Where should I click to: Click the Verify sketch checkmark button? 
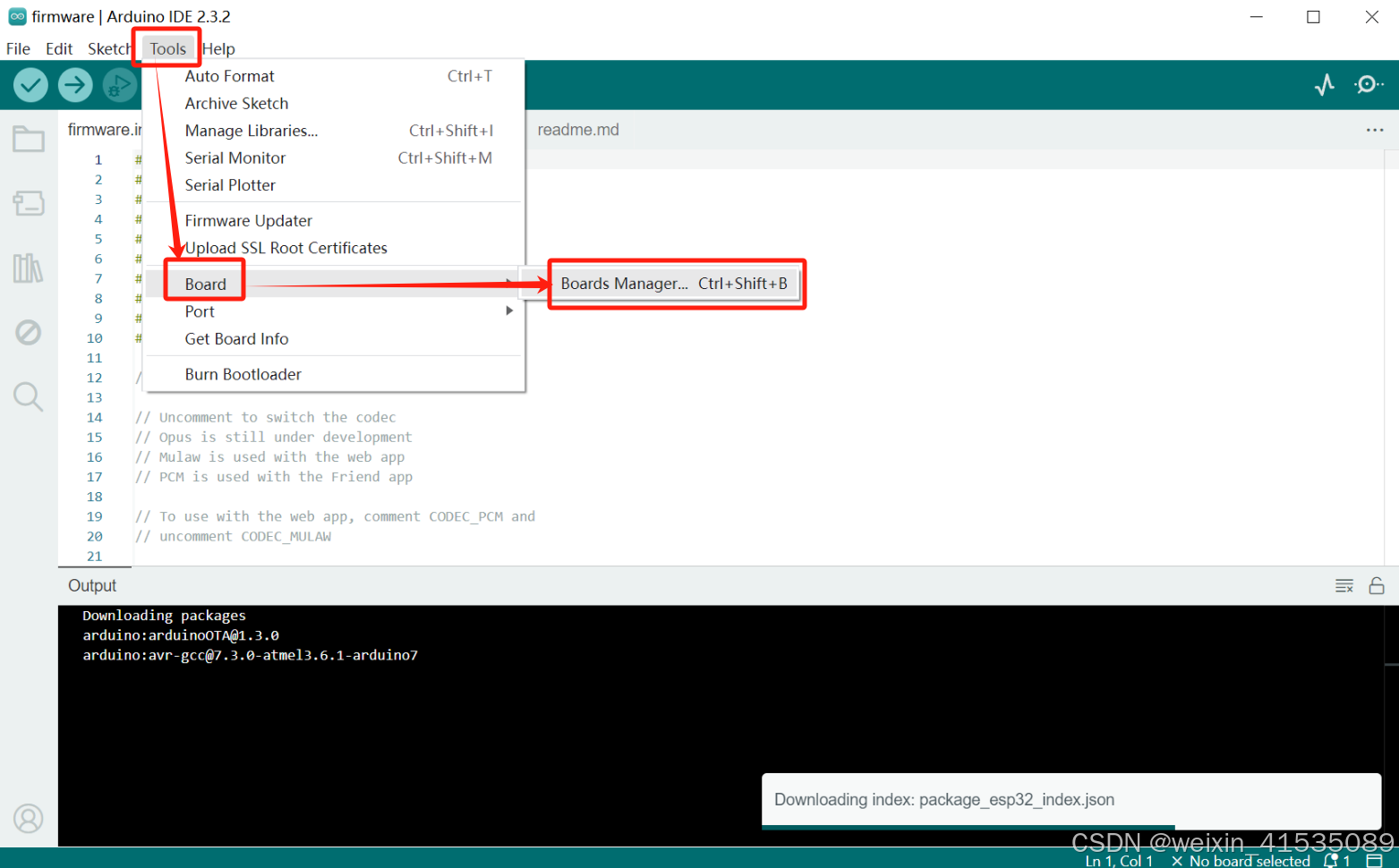30,85
